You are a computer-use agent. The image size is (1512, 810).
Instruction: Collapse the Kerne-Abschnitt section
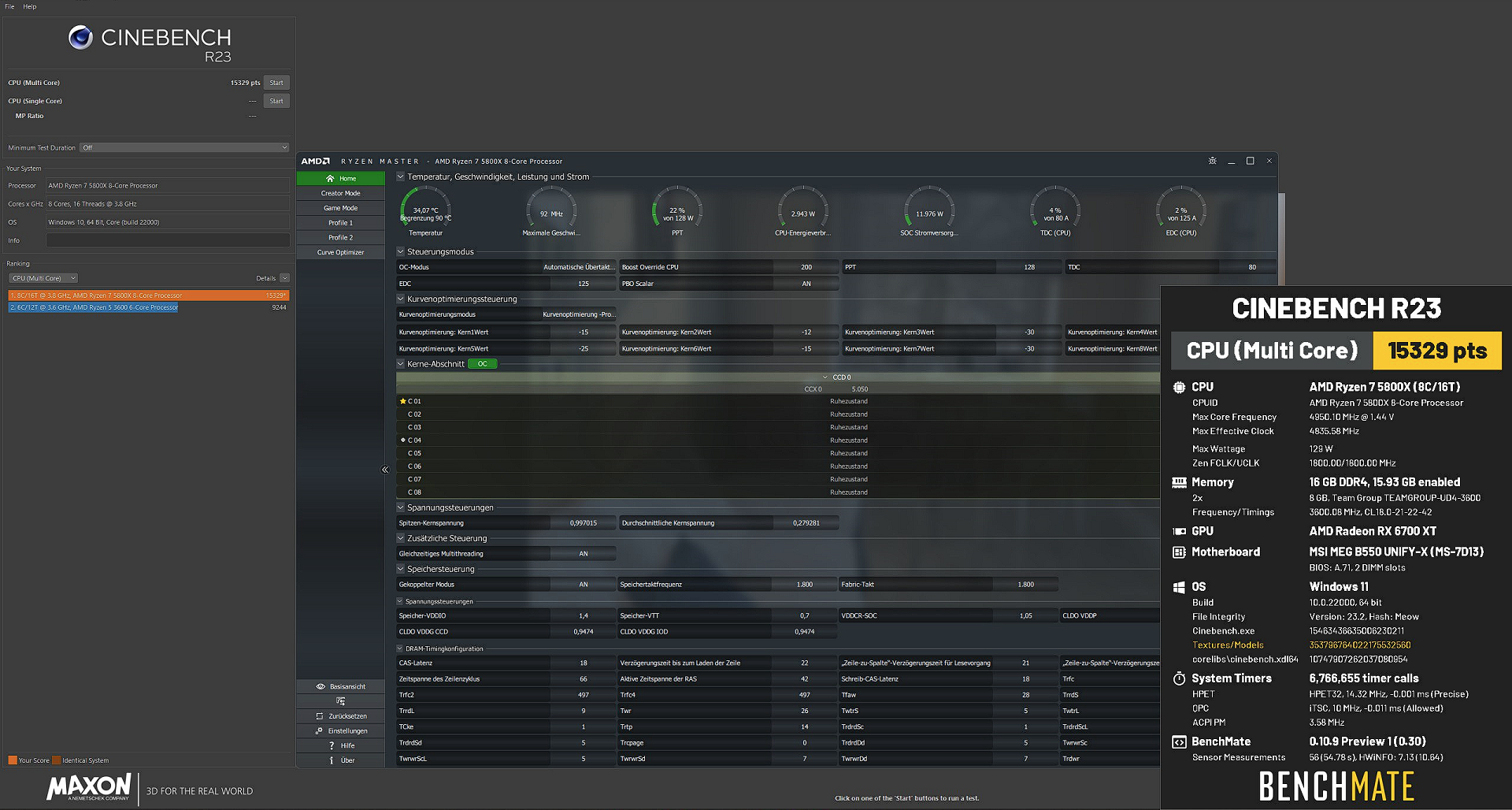pyautogui.click(x=400, y=364)
